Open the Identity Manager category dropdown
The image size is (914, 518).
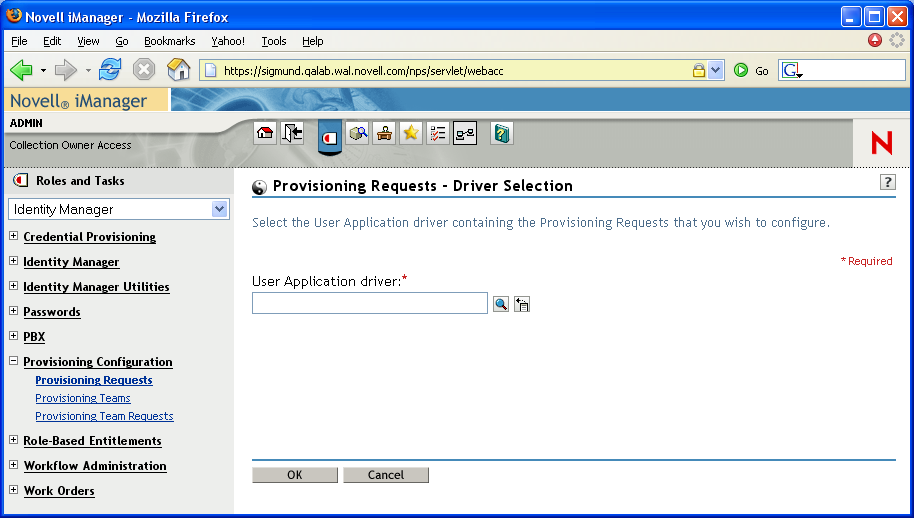[x=219, y=209]
